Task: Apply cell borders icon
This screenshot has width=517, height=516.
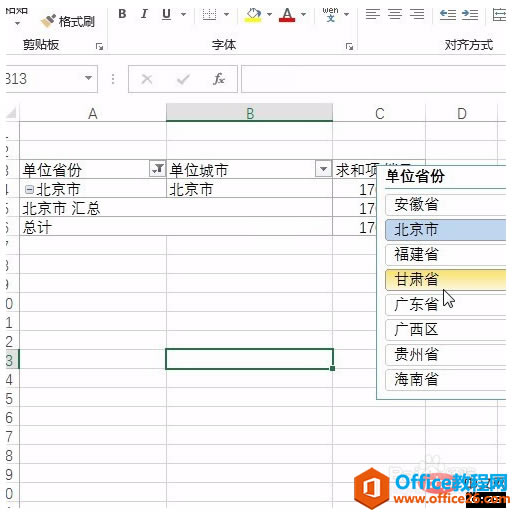Action: pos(209,14)
